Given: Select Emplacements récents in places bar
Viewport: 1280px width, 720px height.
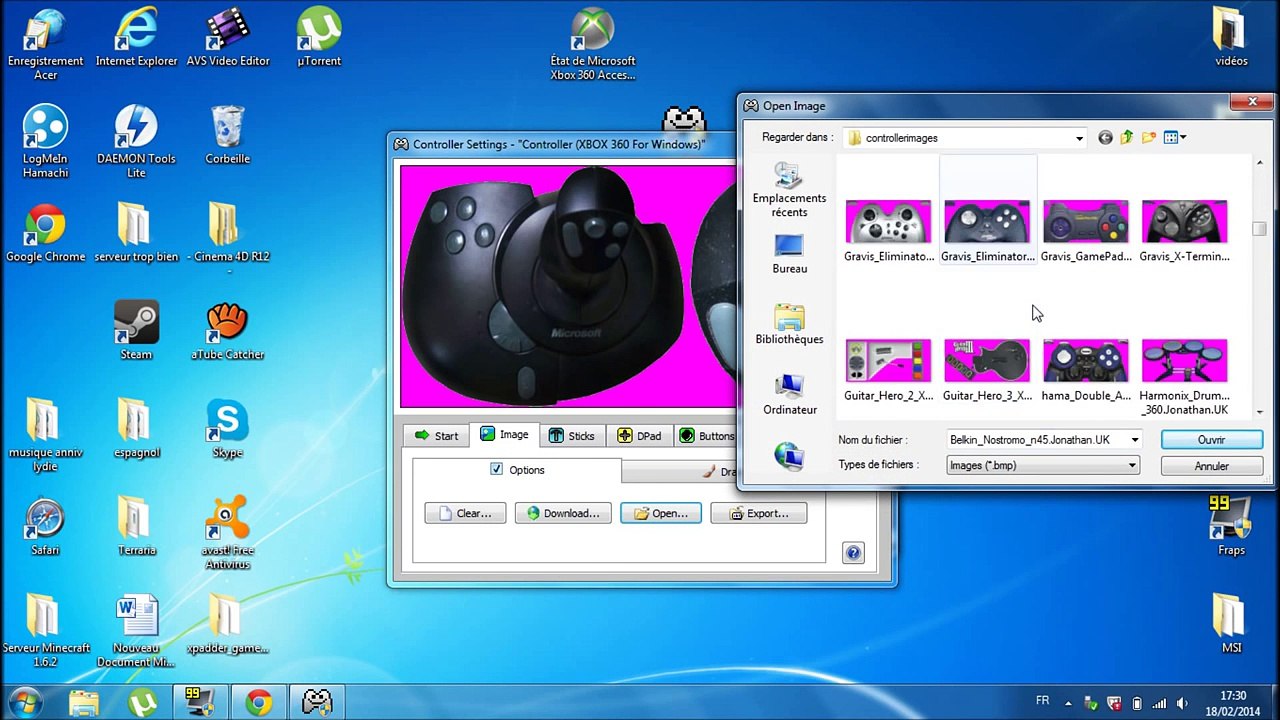Looking at the screenshot, I should [789, 190].
